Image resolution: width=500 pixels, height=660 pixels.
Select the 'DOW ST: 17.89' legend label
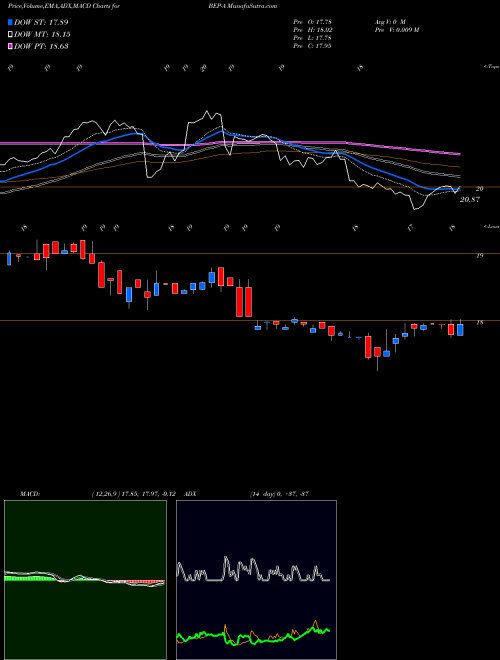41,23
